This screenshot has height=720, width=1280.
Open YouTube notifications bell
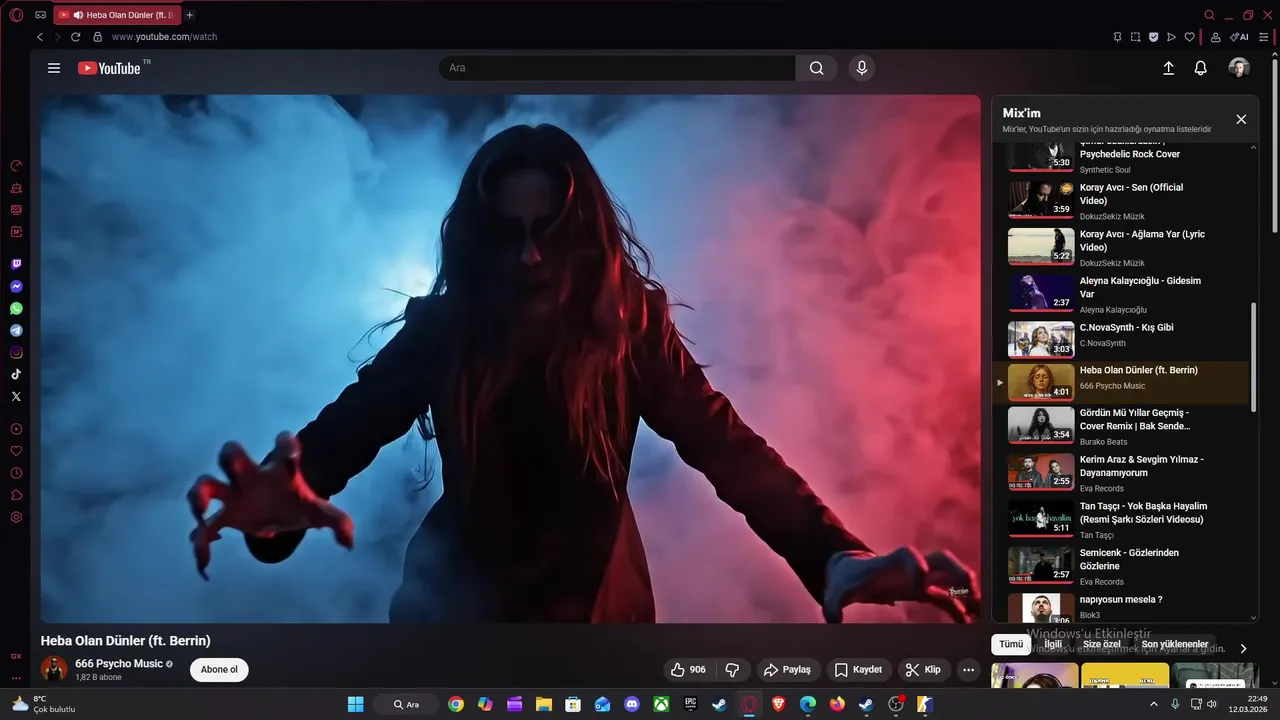tap(1201, 68)
